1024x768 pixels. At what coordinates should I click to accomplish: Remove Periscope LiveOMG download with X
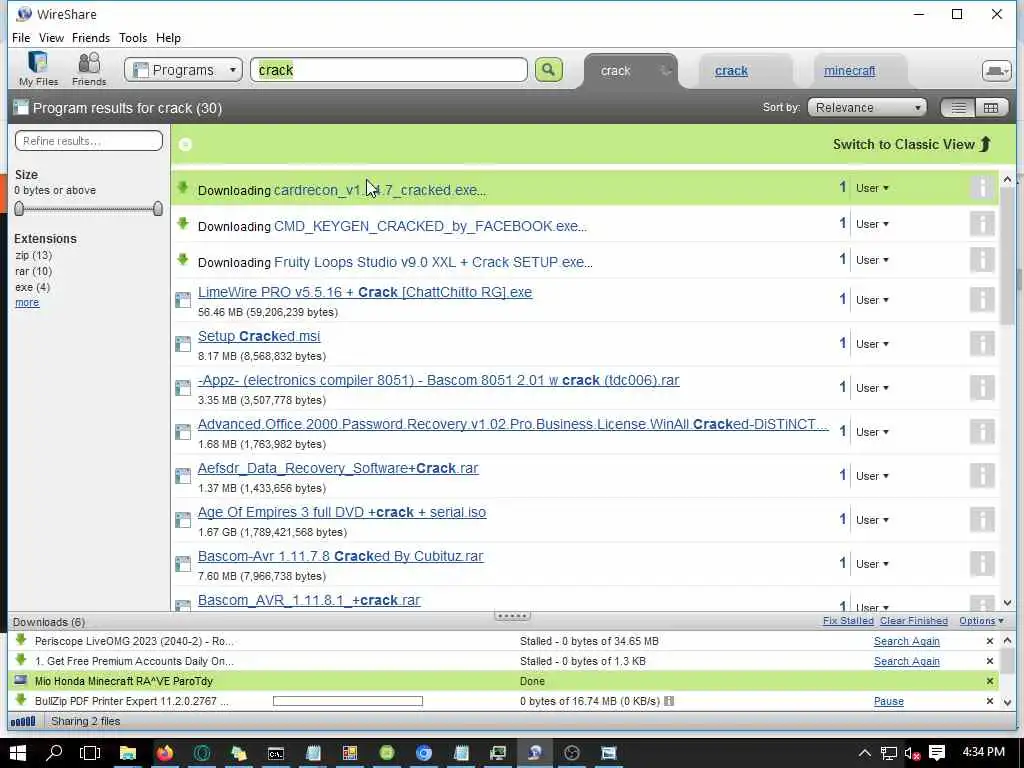pos(990,641)
